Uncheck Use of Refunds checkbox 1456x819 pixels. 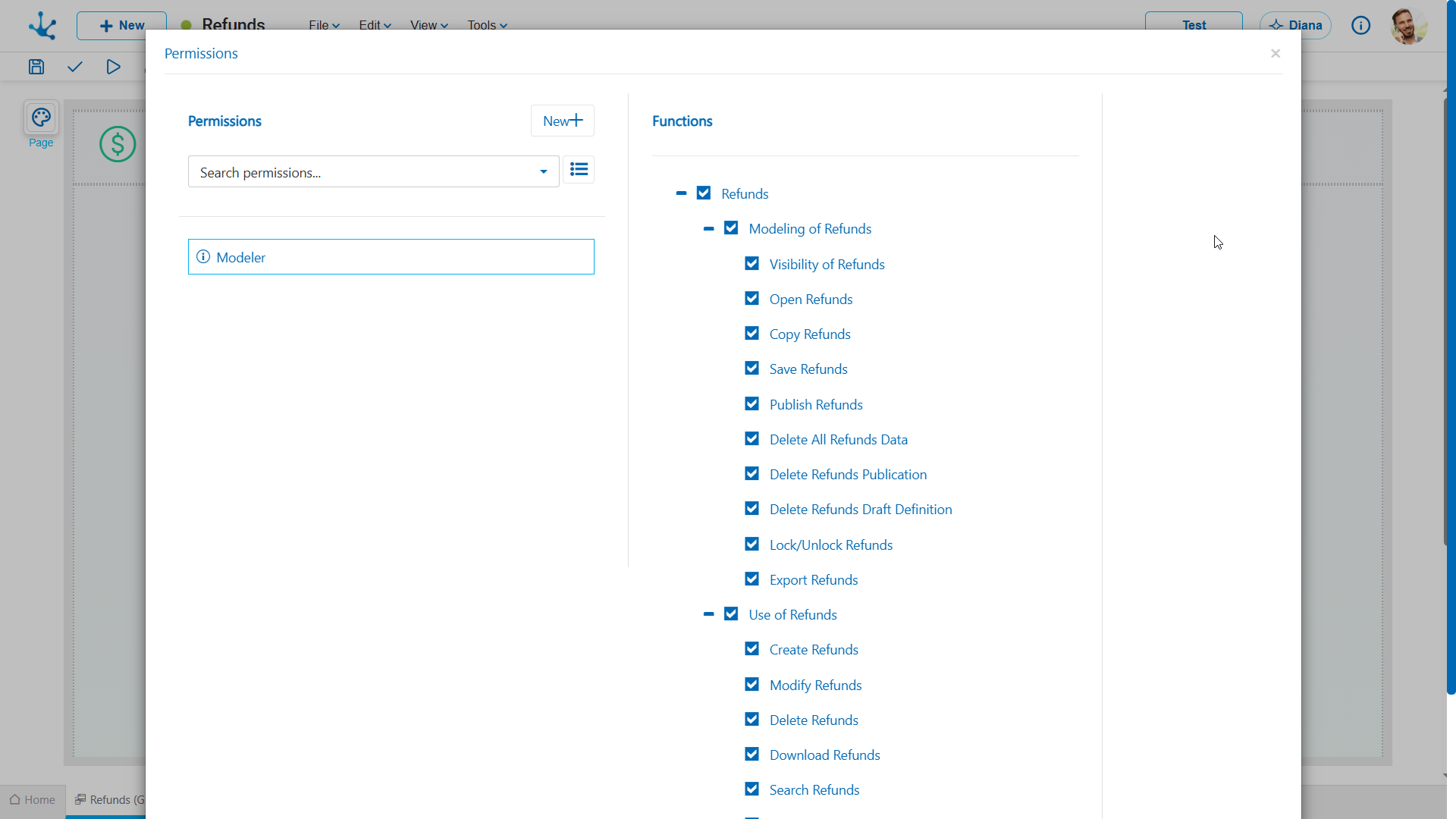point(731,614)
